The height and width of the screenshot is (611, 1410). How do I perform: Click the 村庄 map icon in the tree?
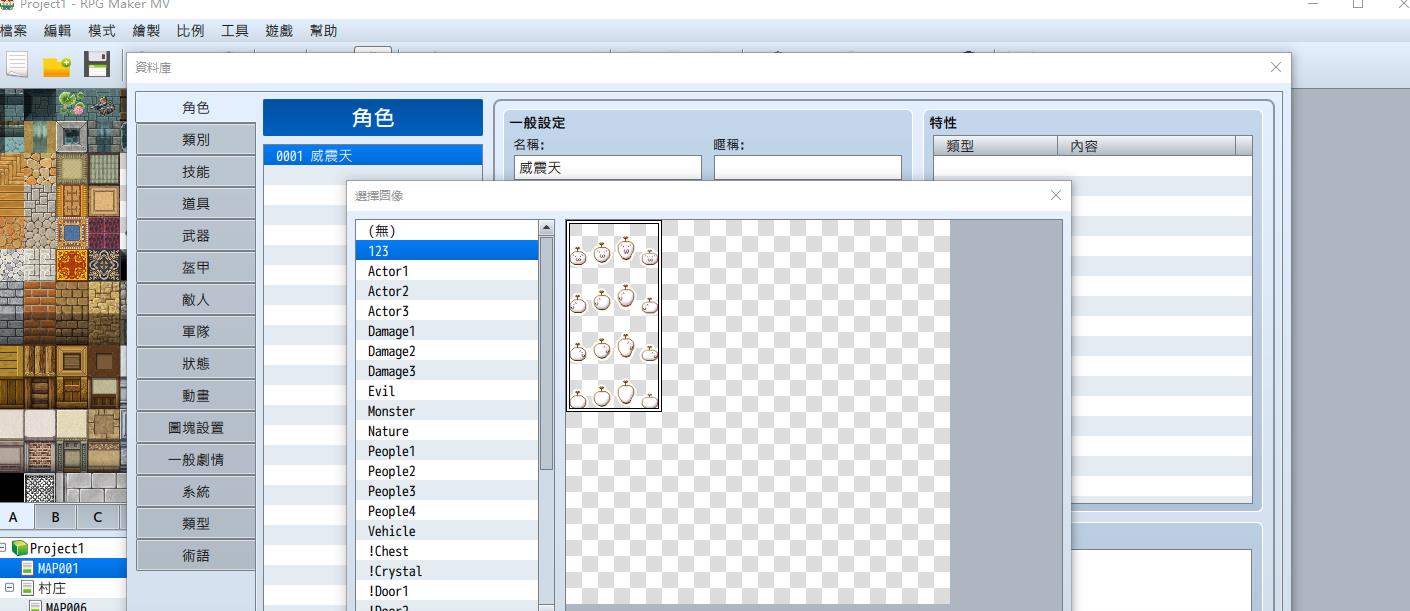tap(29, 588)
